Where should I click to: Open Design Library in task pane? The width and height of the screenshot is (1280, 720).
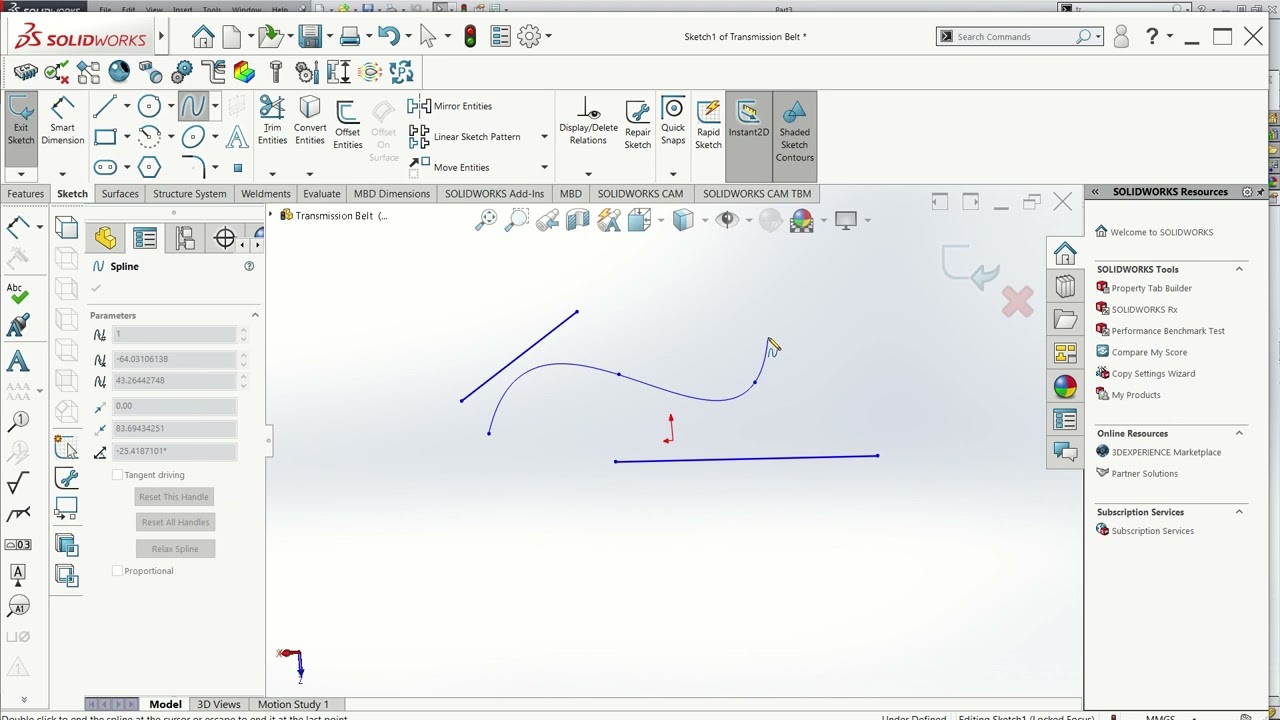point(1065,286)
